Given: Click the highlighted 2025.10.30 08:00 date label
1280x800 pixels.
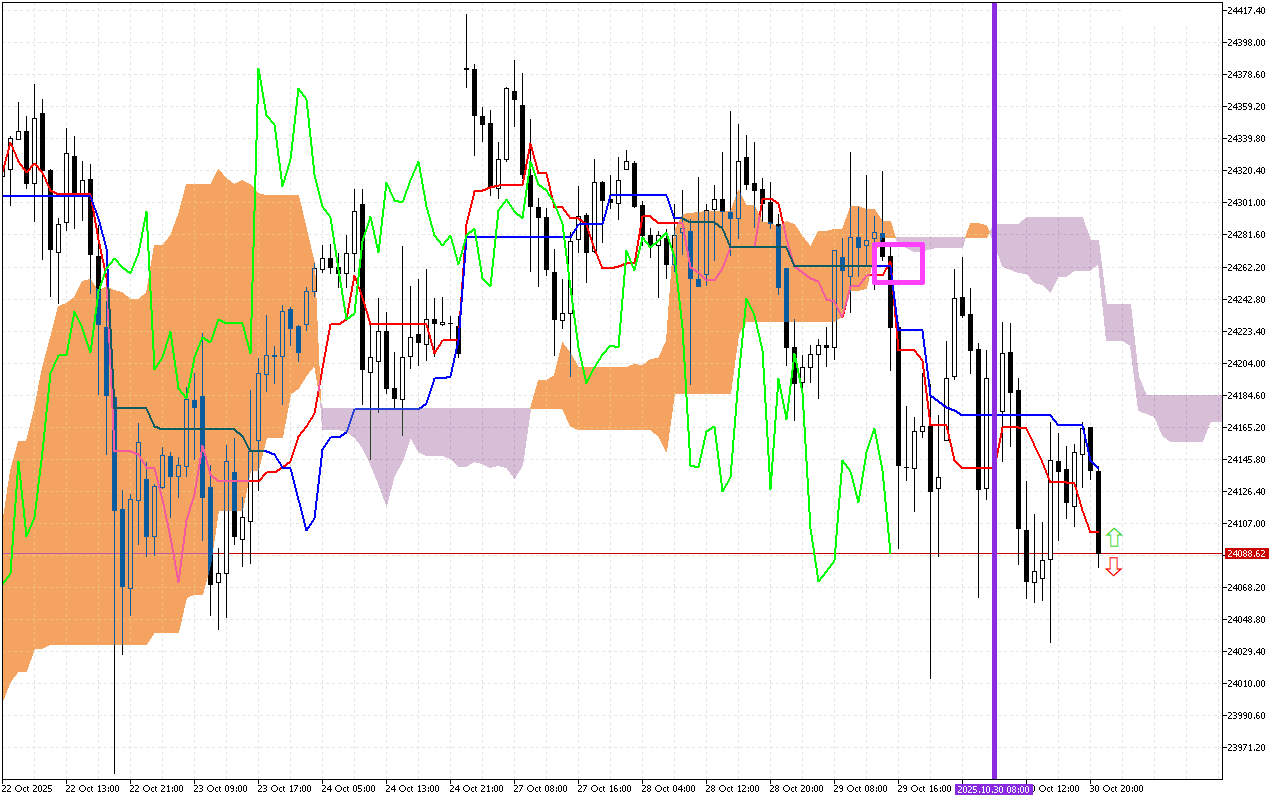Looking at the screenshot, I should [x=994, y=789].
